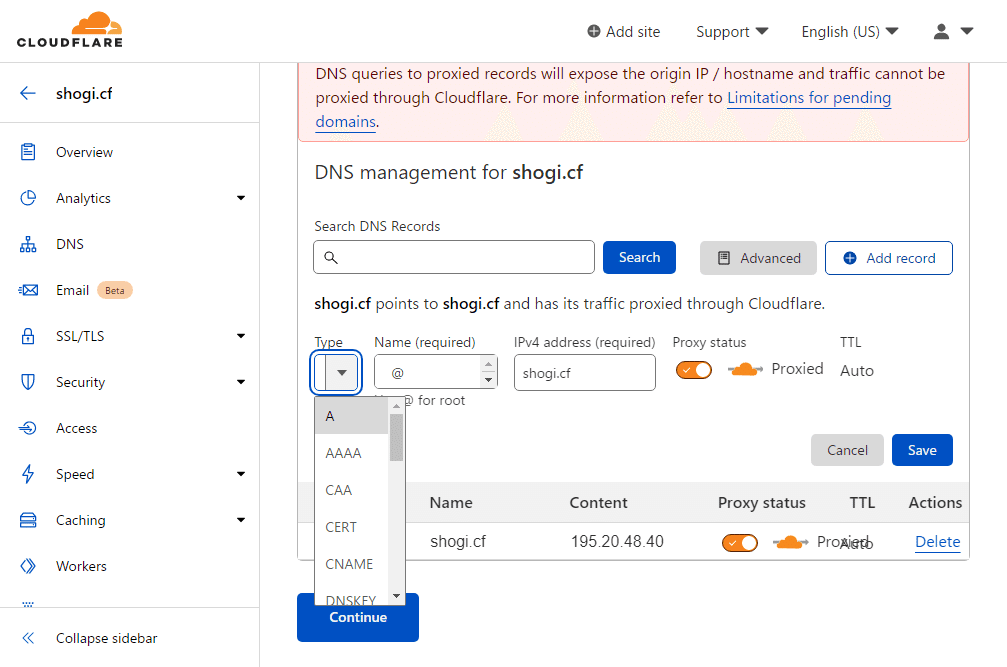This screenshot has height=667, width=1007.
Task: Select A record type in the list
Action: 351,416
